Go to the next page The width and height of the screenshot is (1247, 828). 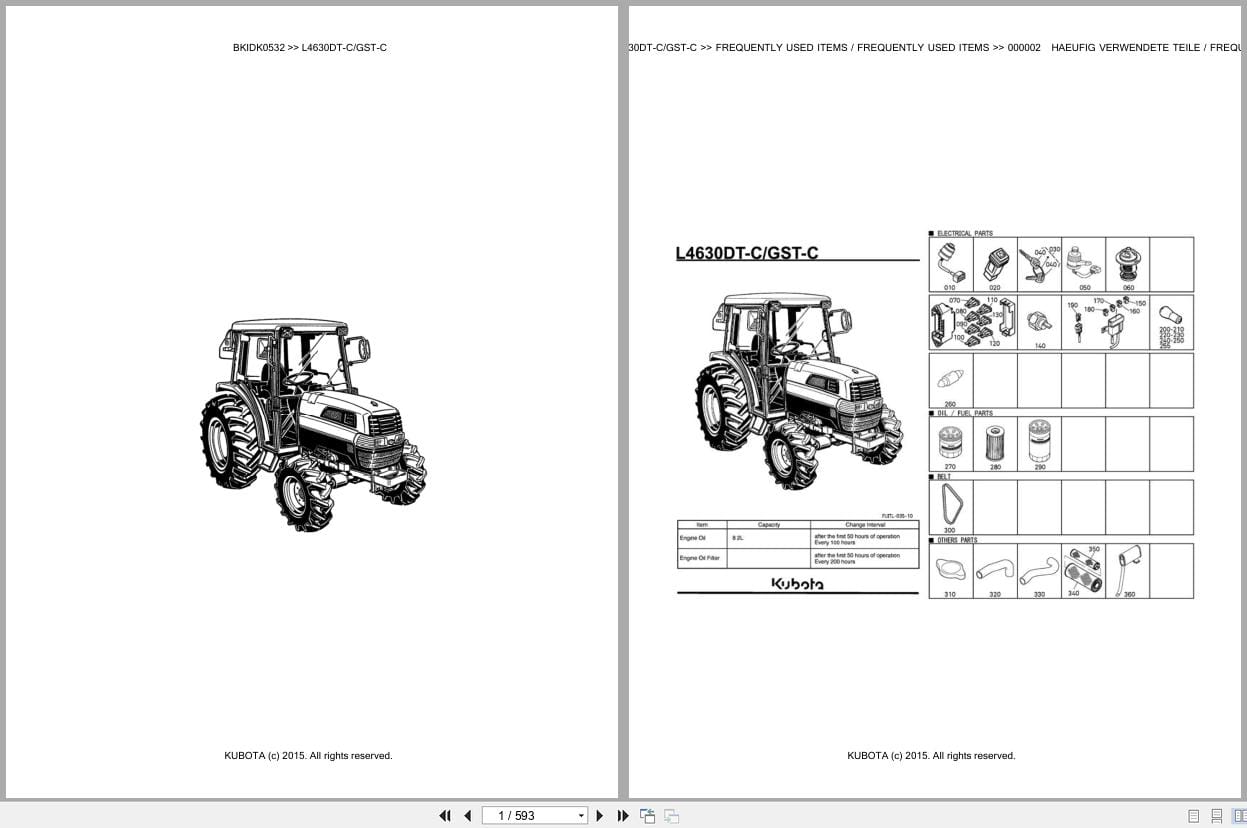pos(600,816)
